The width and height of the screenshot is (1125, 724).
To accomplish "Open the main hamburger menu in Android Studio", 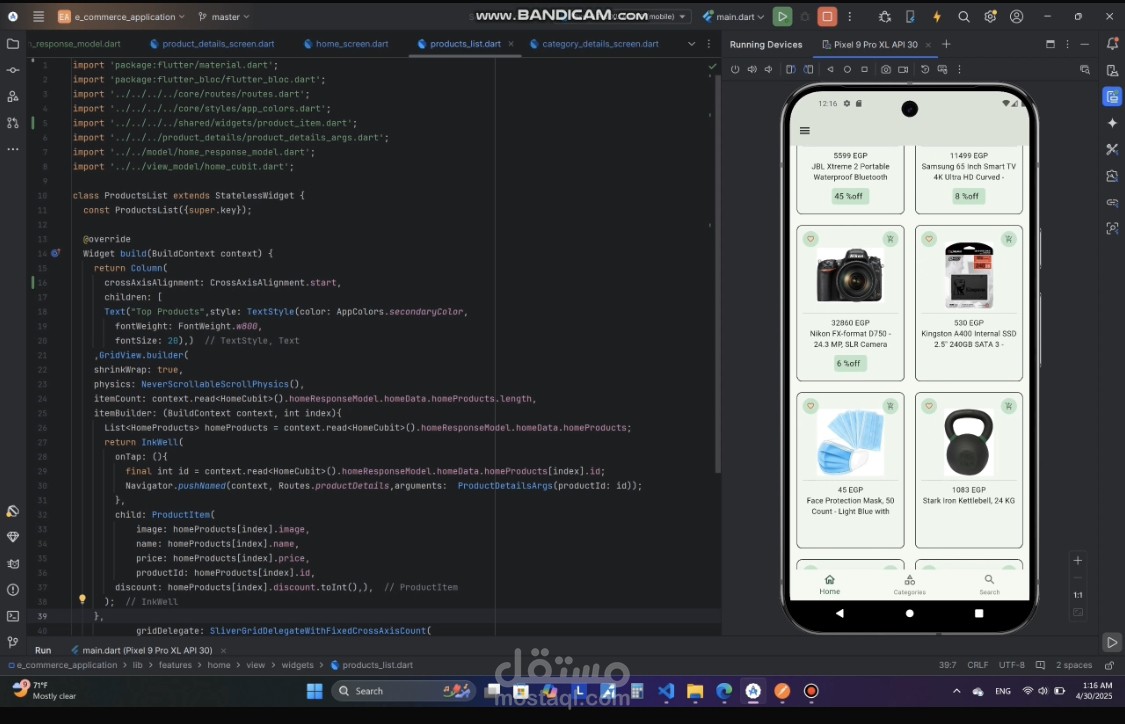I will 39,17.
